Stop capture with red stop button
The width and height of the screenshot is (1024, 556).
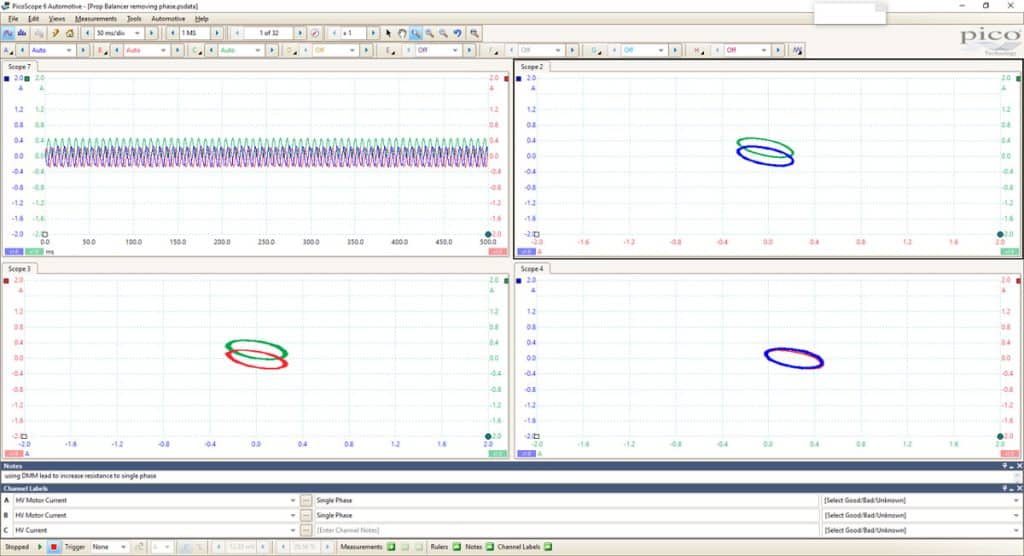click(54, 547)
